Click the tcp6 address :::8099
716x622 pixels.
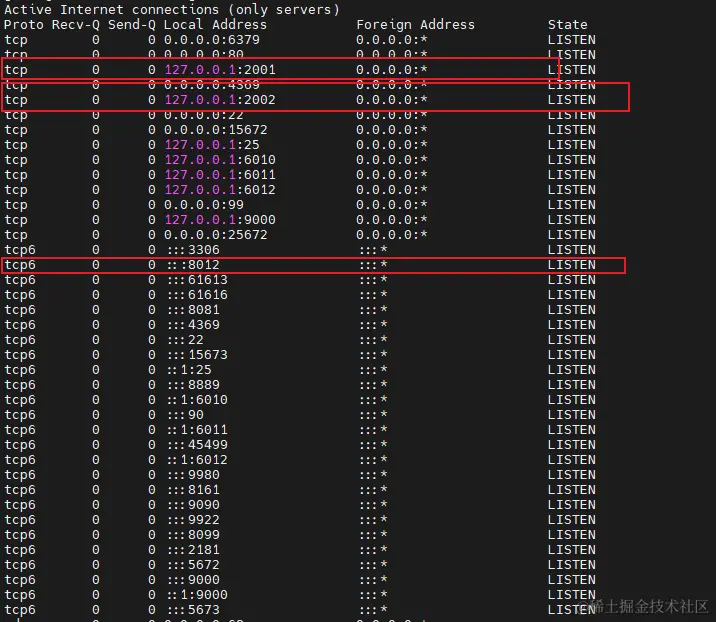pos(193,535)
